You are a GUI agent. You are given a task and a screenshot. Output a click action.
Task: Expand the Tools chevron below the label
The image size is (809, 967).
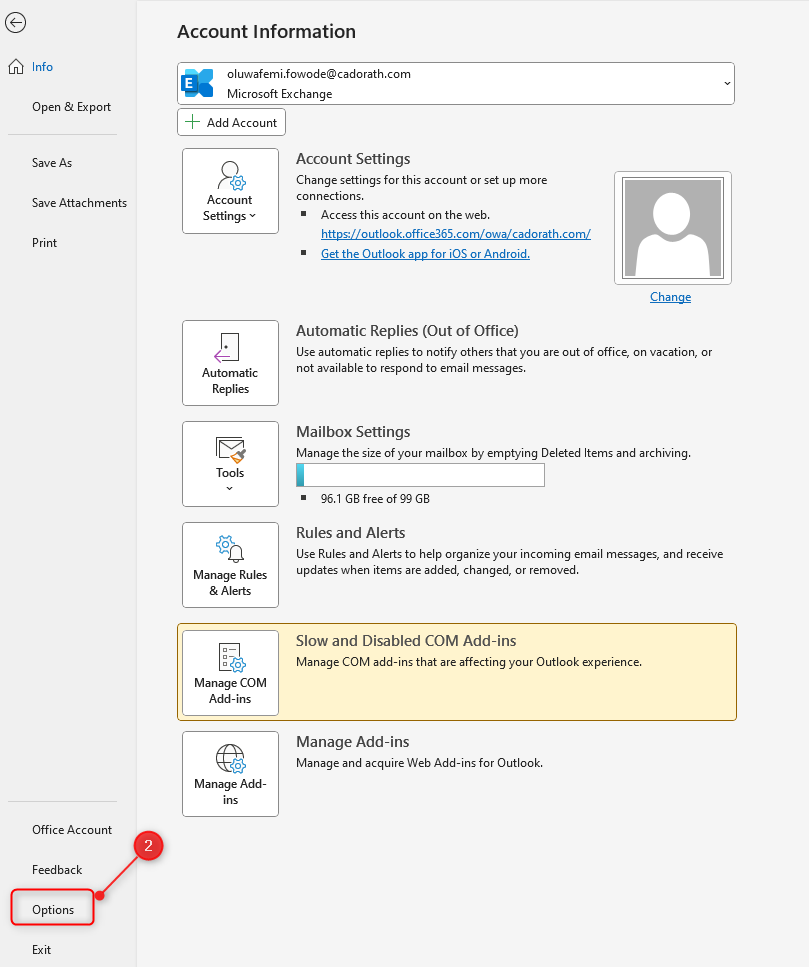pyautogui.click(x=229, y=488)
